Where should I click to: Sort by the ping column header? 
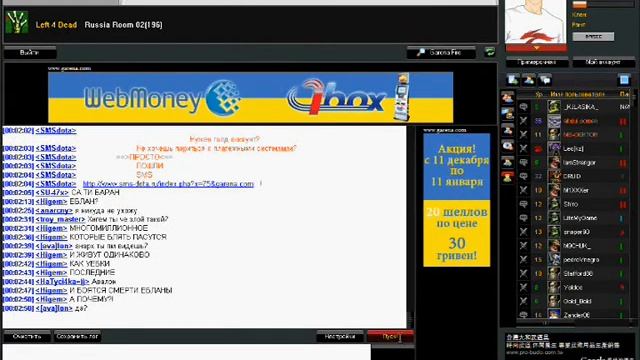tap(624, 94)
